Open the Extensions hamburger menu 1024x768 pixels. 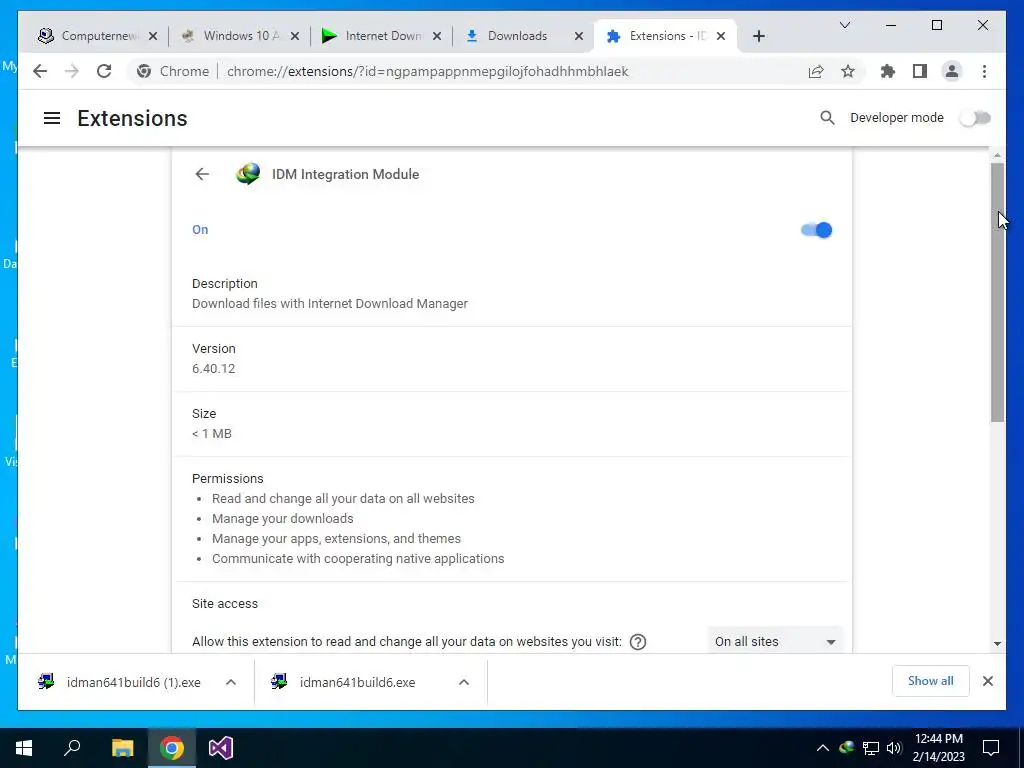52,118
